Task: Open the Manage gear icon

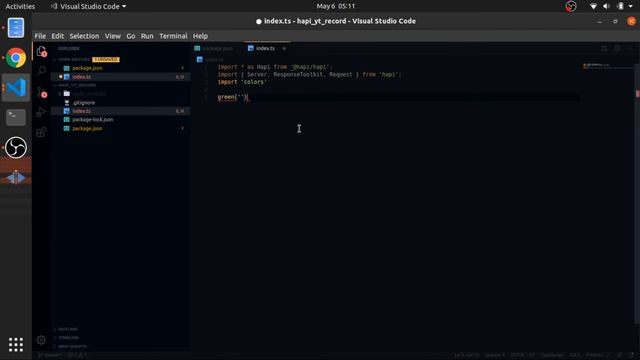Action: click(41, 340)
